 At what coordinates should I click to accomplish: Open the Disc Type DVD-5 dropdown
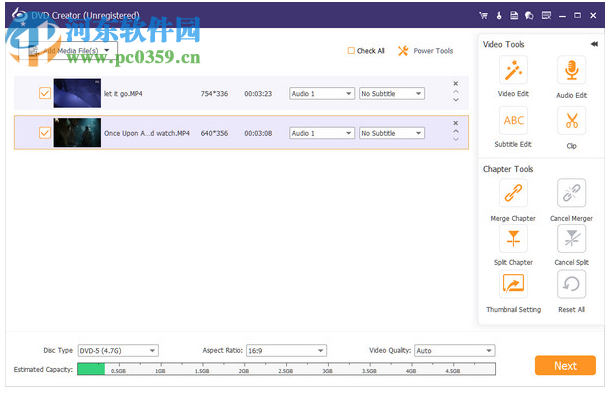point(118,351)
